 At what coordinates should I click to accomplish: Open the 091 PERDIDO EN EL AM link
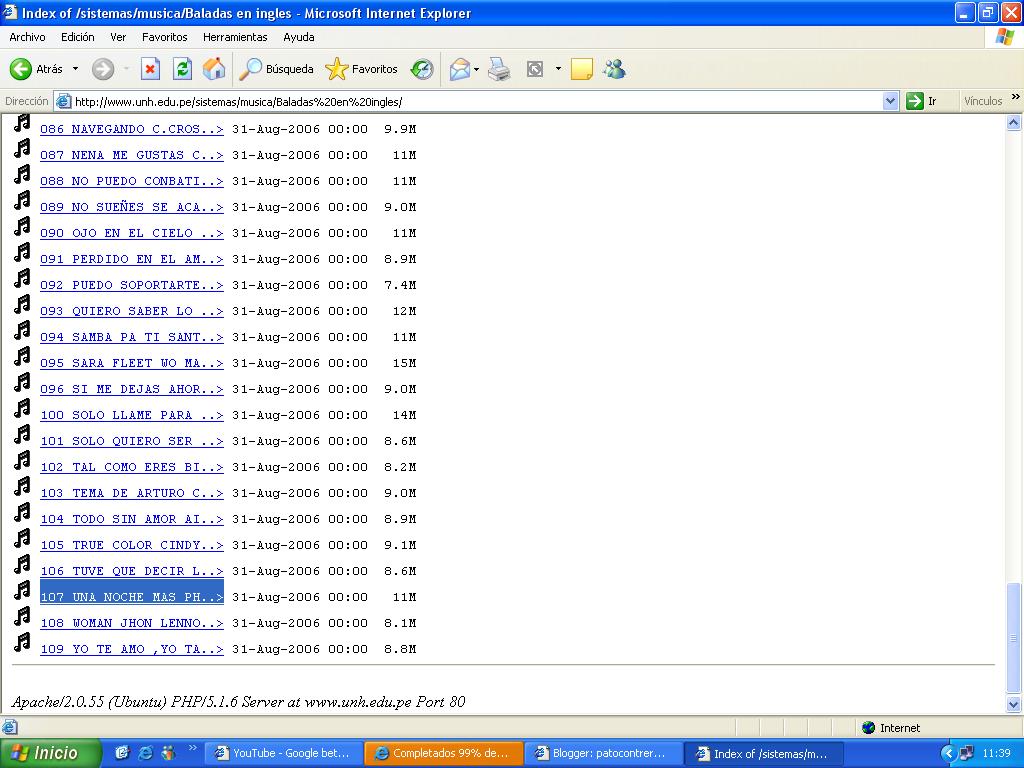pos(132,259)
